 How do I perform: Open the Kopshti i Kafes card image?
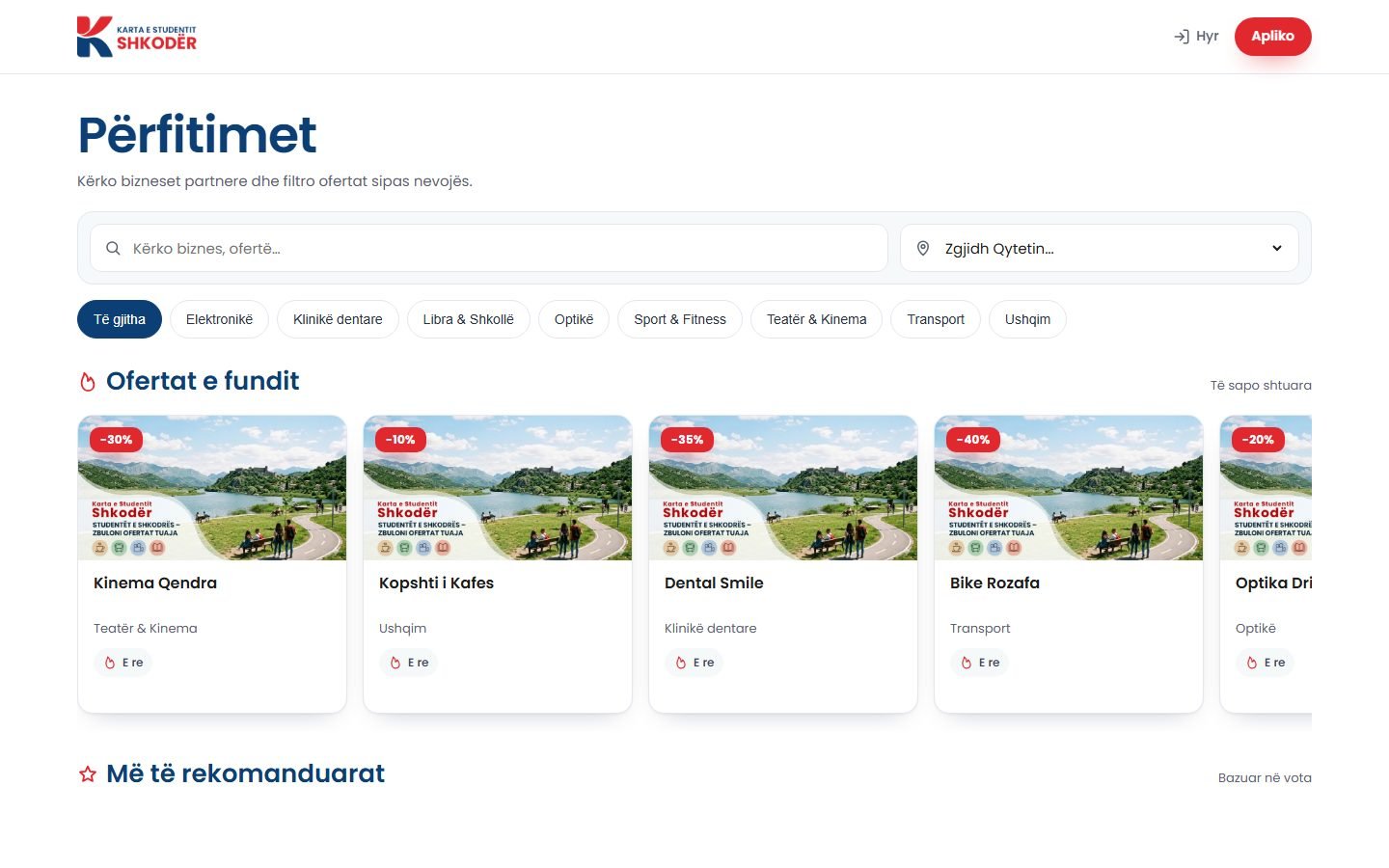click(498, 488)
